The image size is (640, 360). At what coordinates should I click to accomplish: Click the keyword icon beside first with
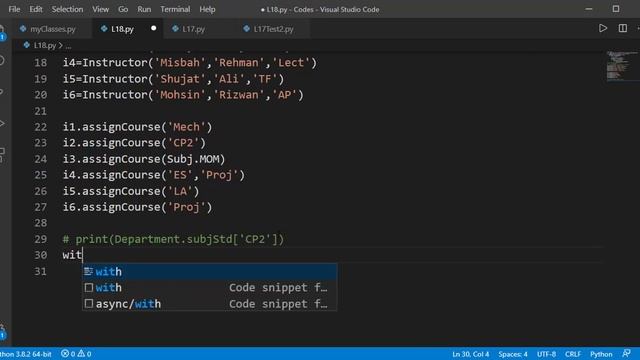[89, 271]
